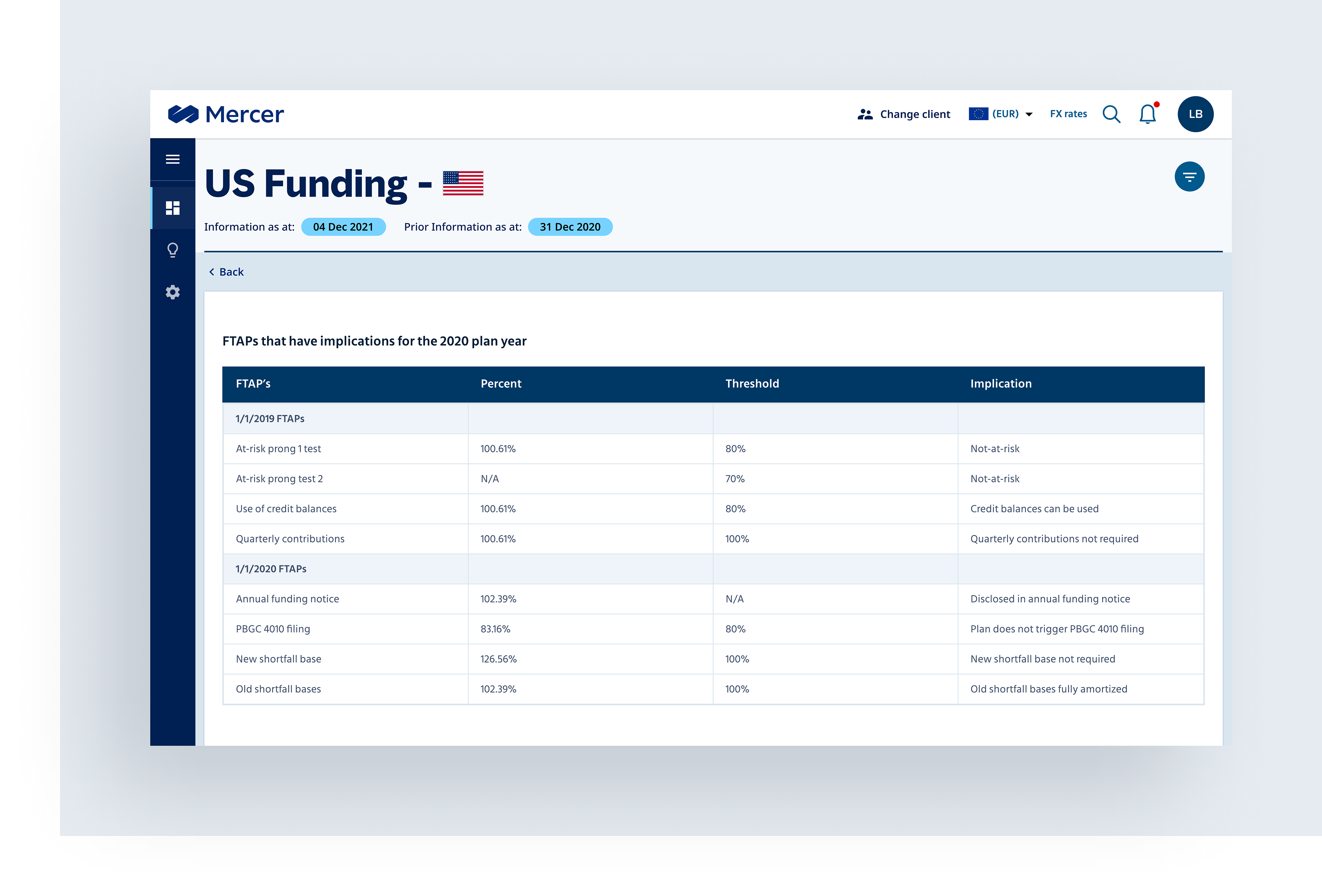Click Disclosed in annual funding notice cell
1322x896 pixels.
point(1050,599)
